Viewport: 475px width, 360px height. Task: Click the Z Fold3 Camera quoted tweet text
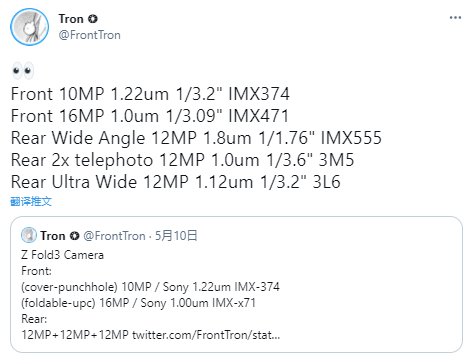[x=62, y=255]
